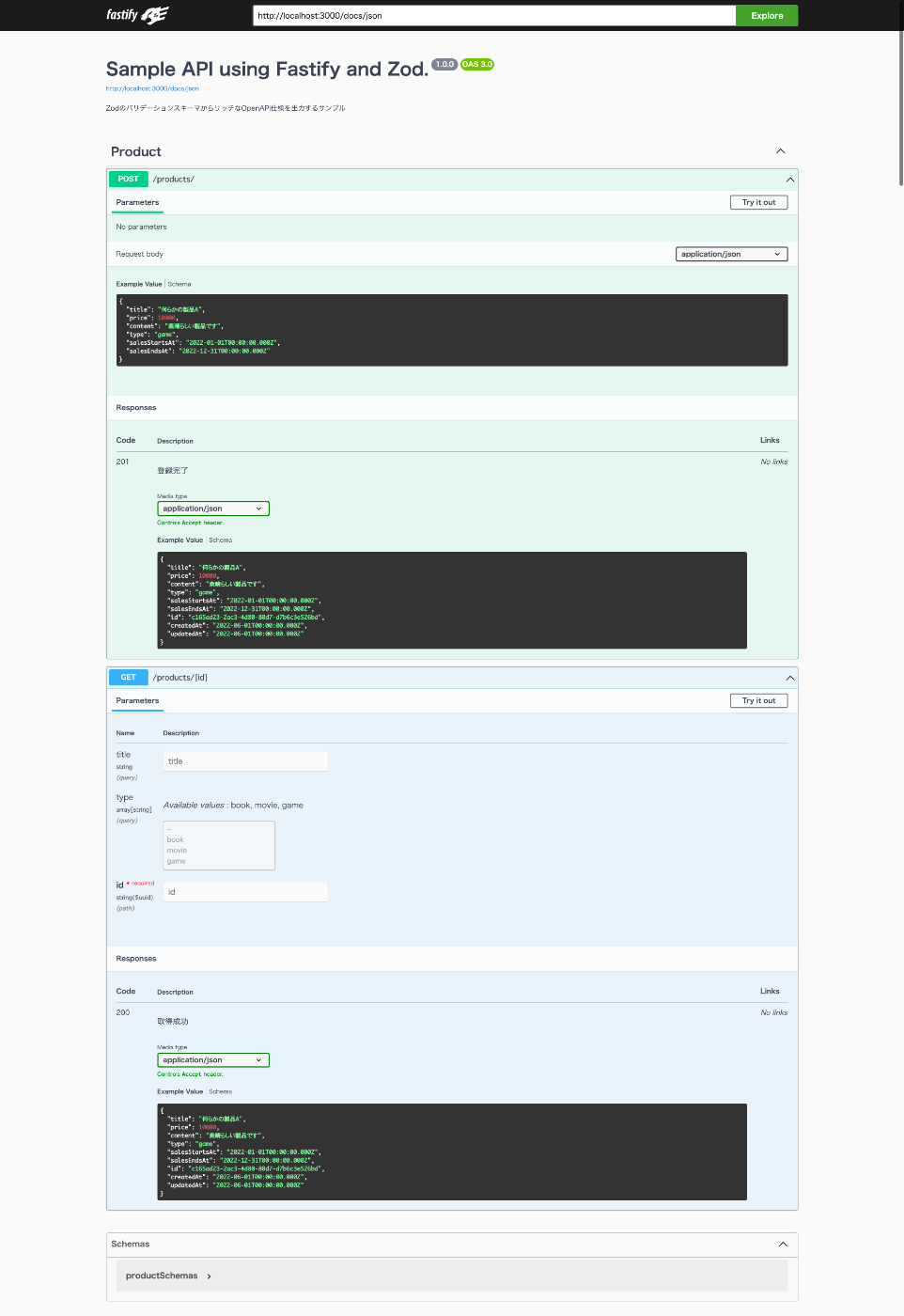Click the GET method badge
The width and height of the screenshot is (904, 1316).
[129, 677]
